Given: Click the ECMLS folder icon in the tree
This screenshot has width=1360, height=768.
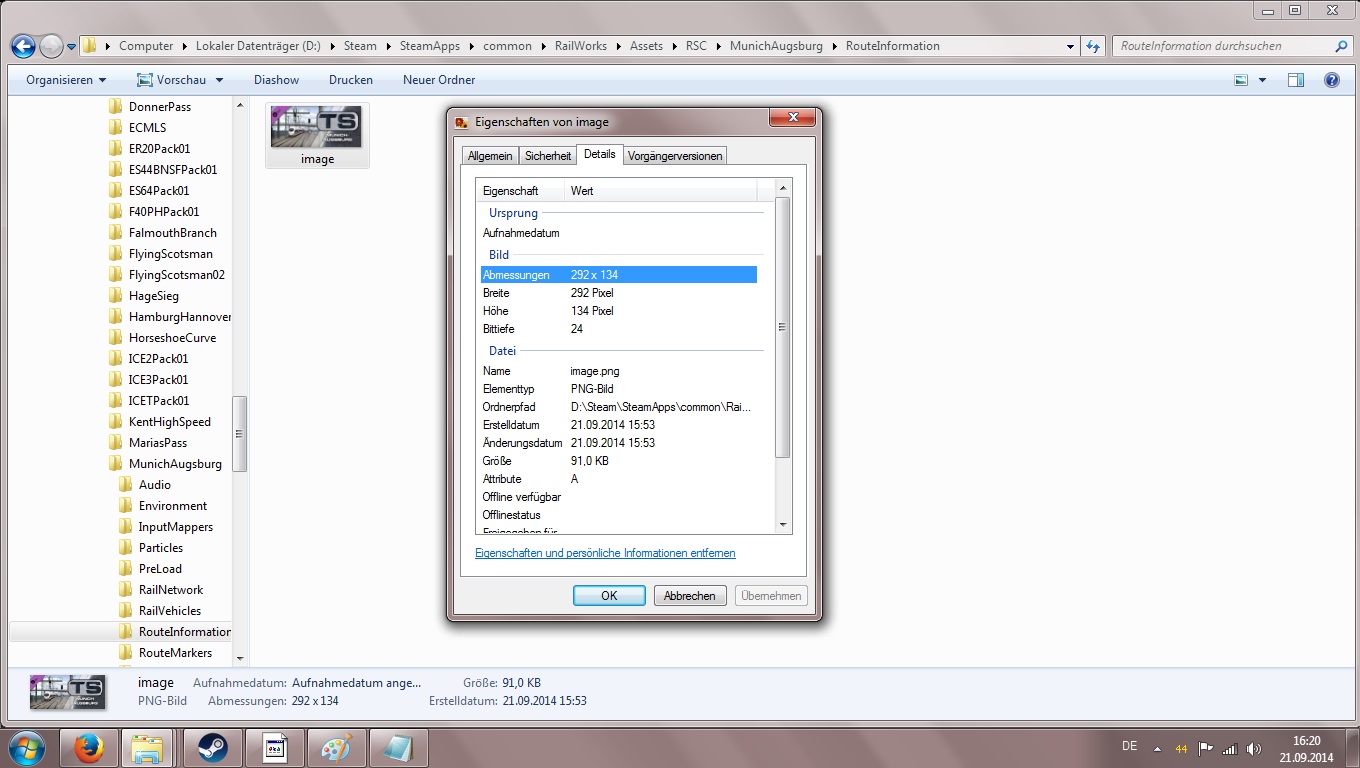Looking at the screenshot, I should point(116,128).
